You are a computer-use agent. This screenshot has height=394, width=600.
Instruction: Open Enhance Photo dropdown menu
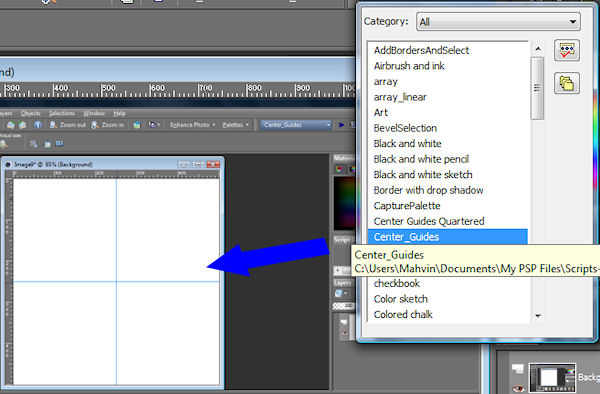[192, 125]
